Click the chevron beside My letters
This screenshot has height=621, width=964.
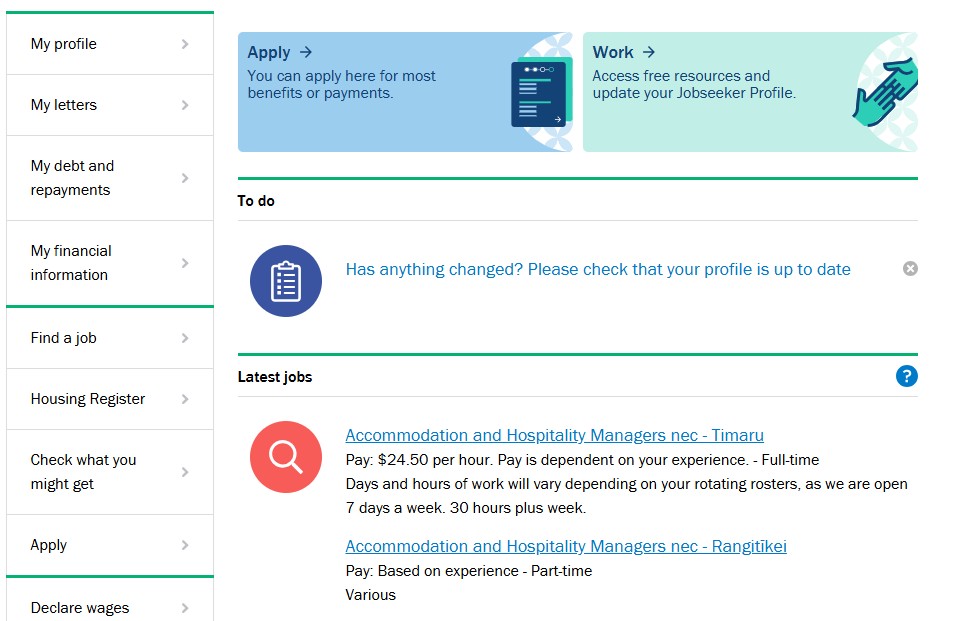pos(185,105)
